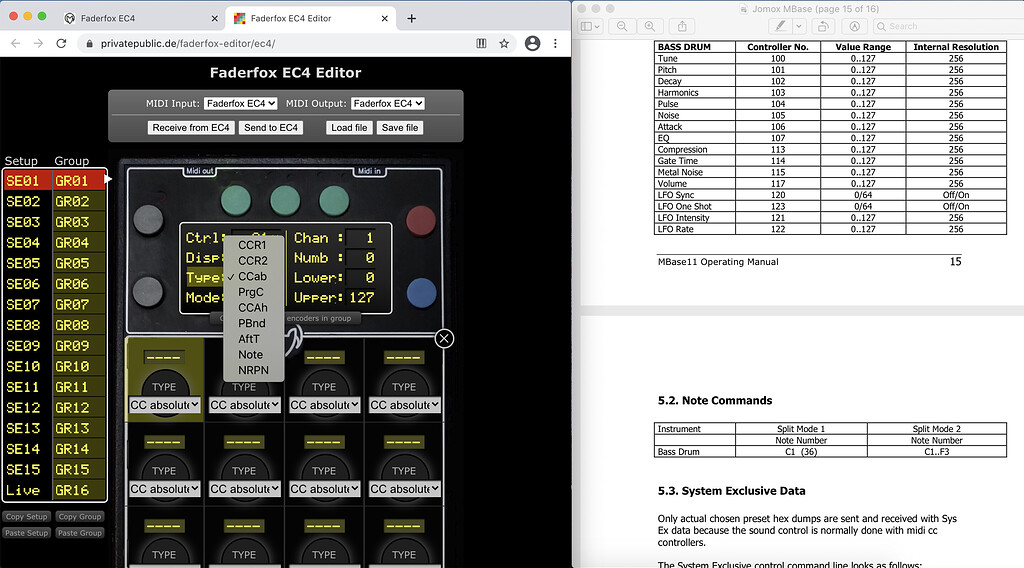Choose CCAh in the type list
Viewport: 1024px width, 568px height.
(253, 308)
